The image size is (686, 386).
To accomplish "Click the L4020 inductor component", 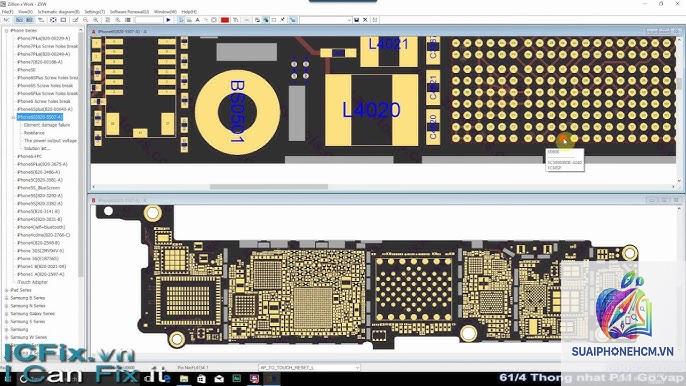I will (x=371, y=110).
